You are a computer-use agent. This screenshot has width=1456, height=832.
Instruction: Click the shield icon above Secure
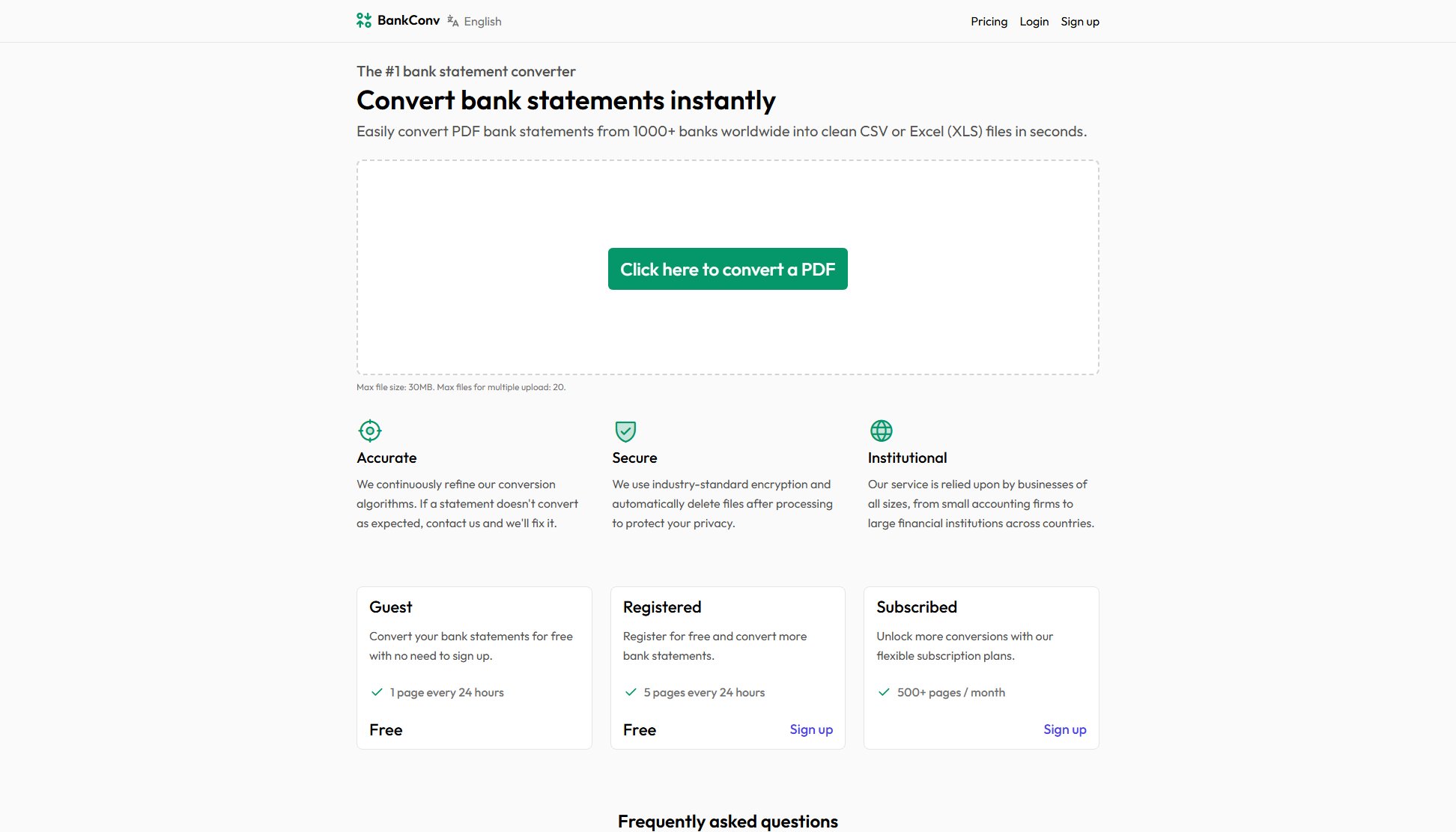[x=625, y=431]
